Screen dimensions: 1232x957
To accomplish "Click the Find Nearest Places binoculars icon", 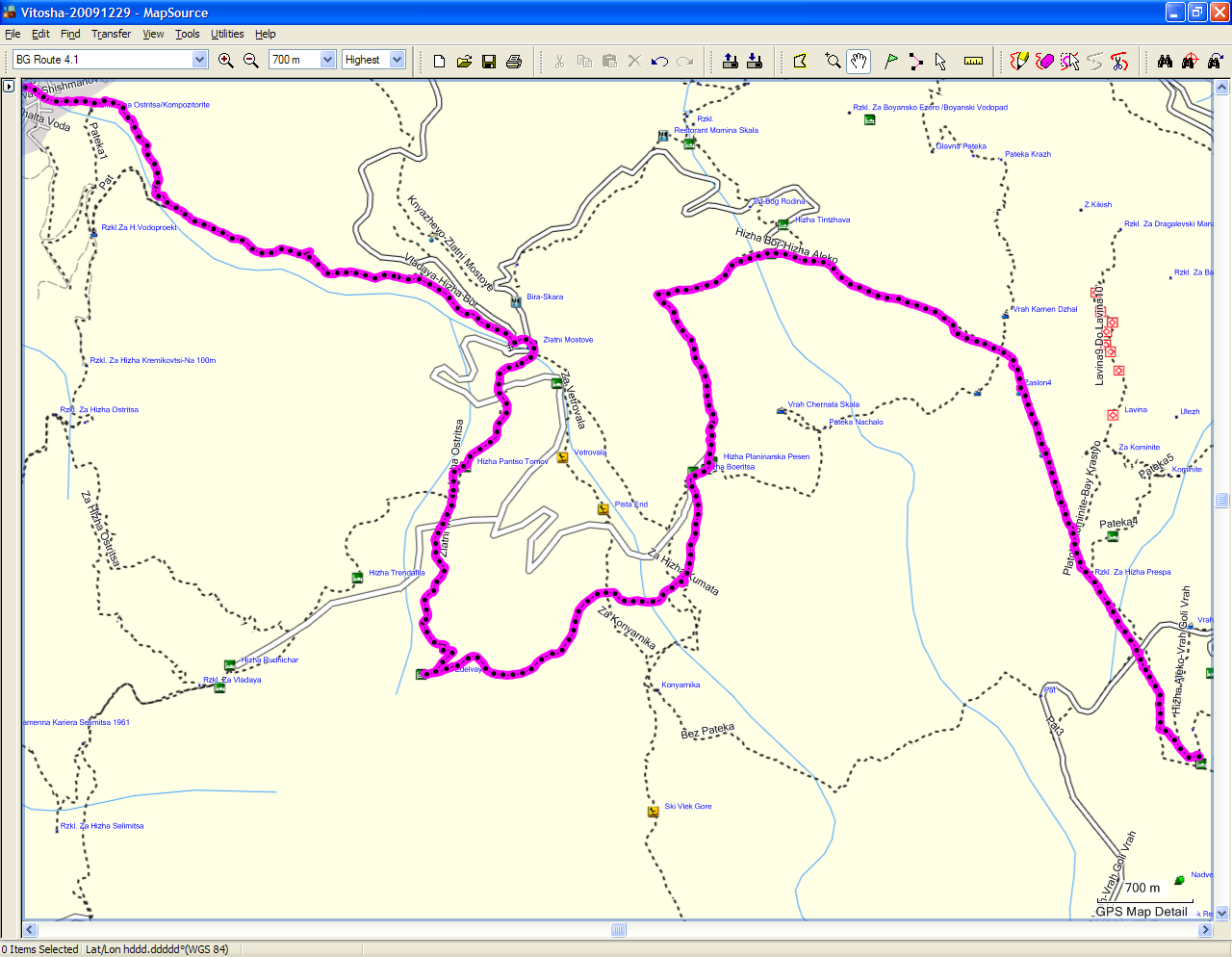I will (1190, 61).
